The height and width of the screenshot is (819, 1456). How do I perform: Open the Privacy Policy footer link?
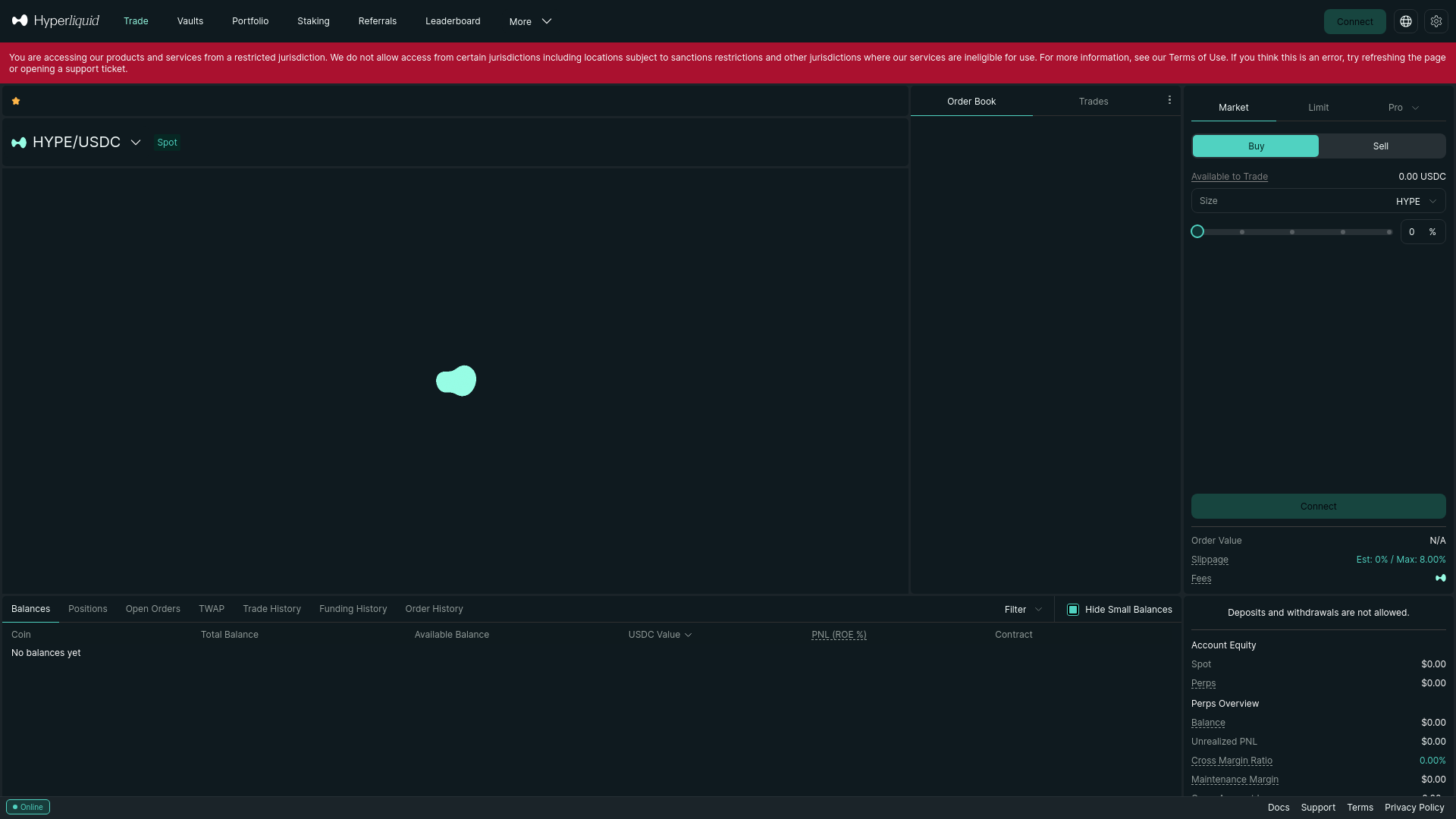1414,808
